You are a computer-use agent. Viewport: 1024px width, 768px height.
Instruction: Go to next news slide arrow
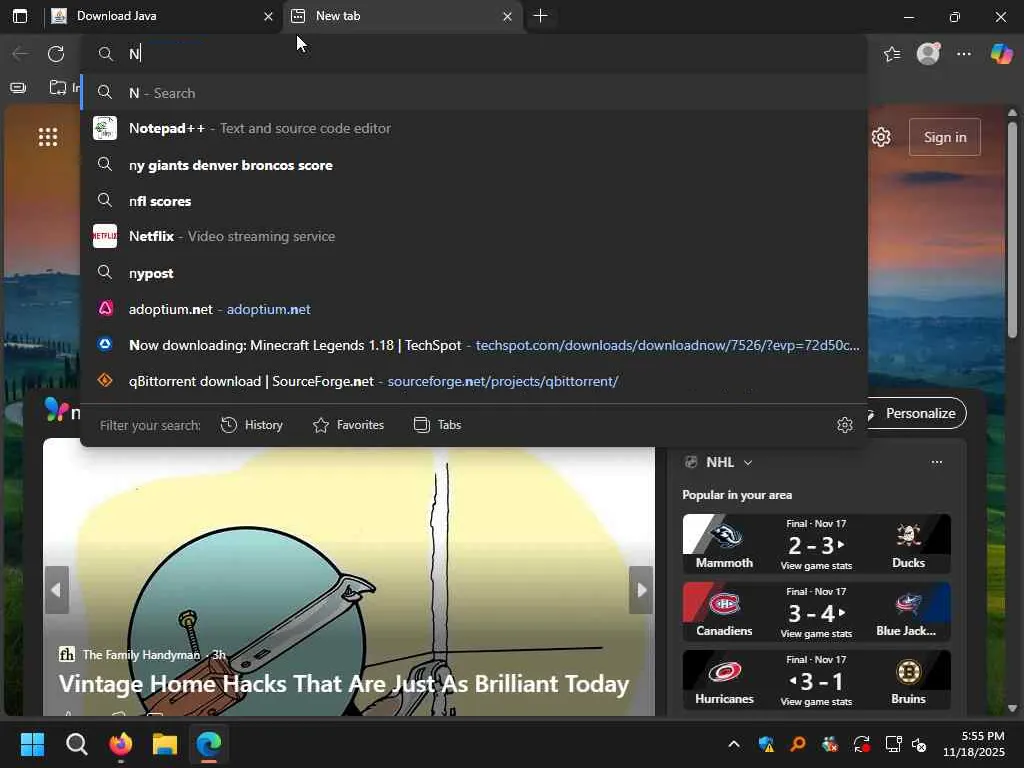pyautogui.click(x=641, y=590)
